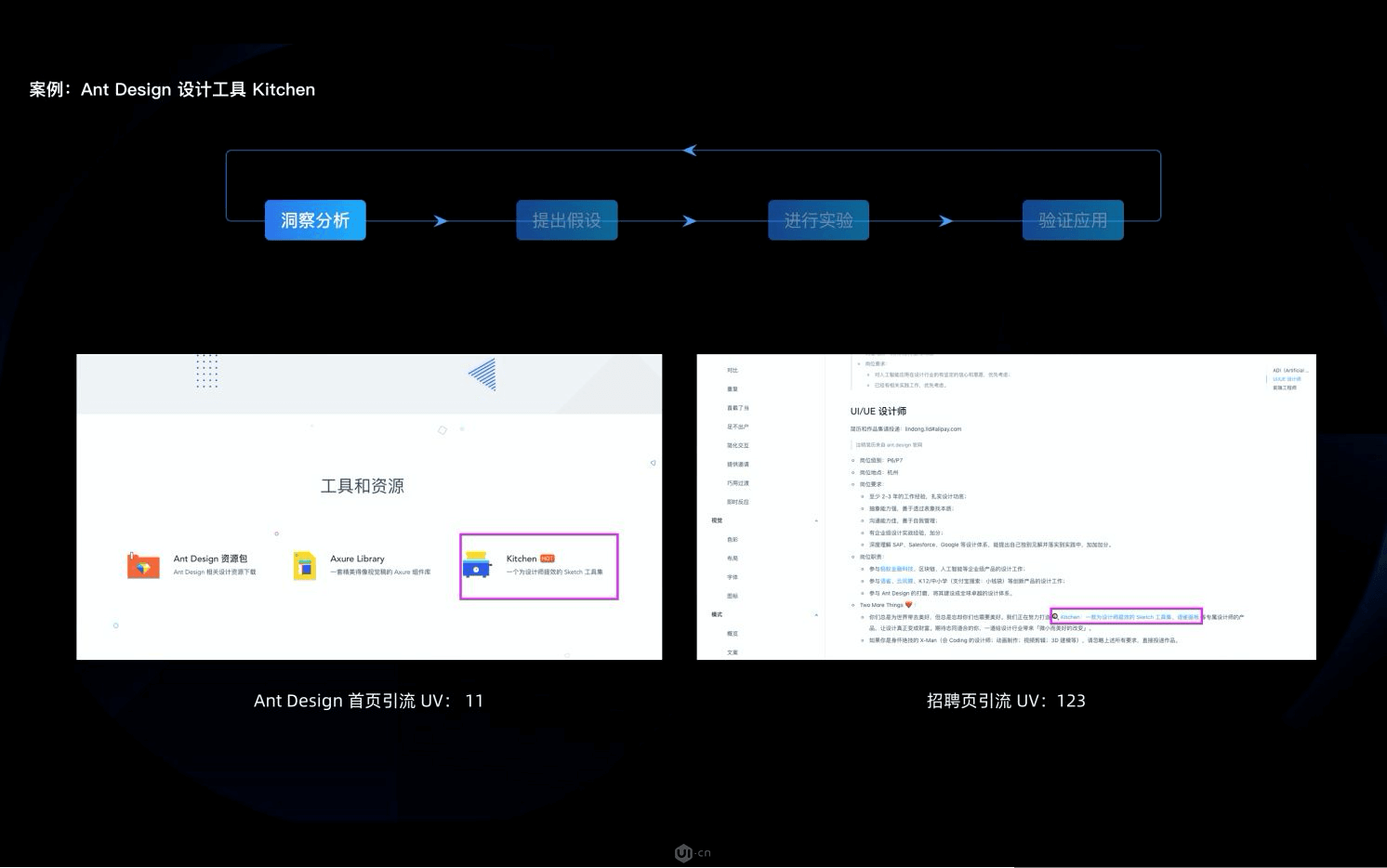Open the 提供邀请 sidebar menu item

click(738, 464)
